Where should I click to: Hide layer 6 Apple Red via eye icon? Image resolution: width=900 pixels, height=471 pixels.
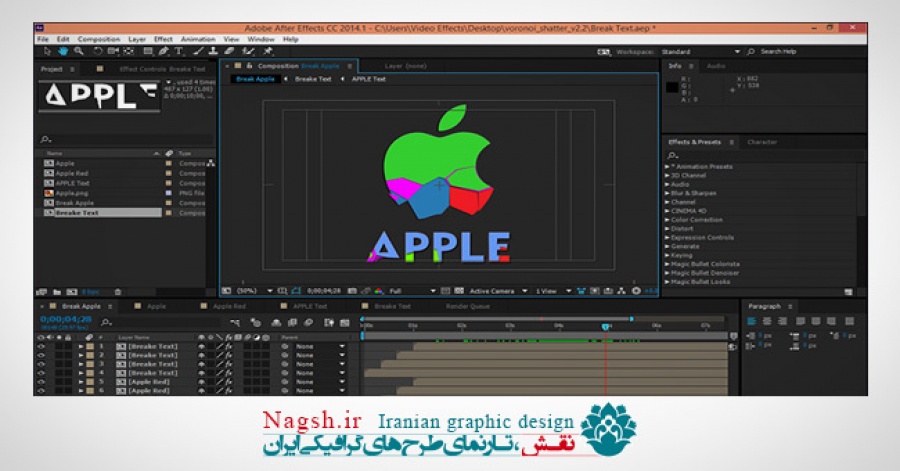[41, 391]
